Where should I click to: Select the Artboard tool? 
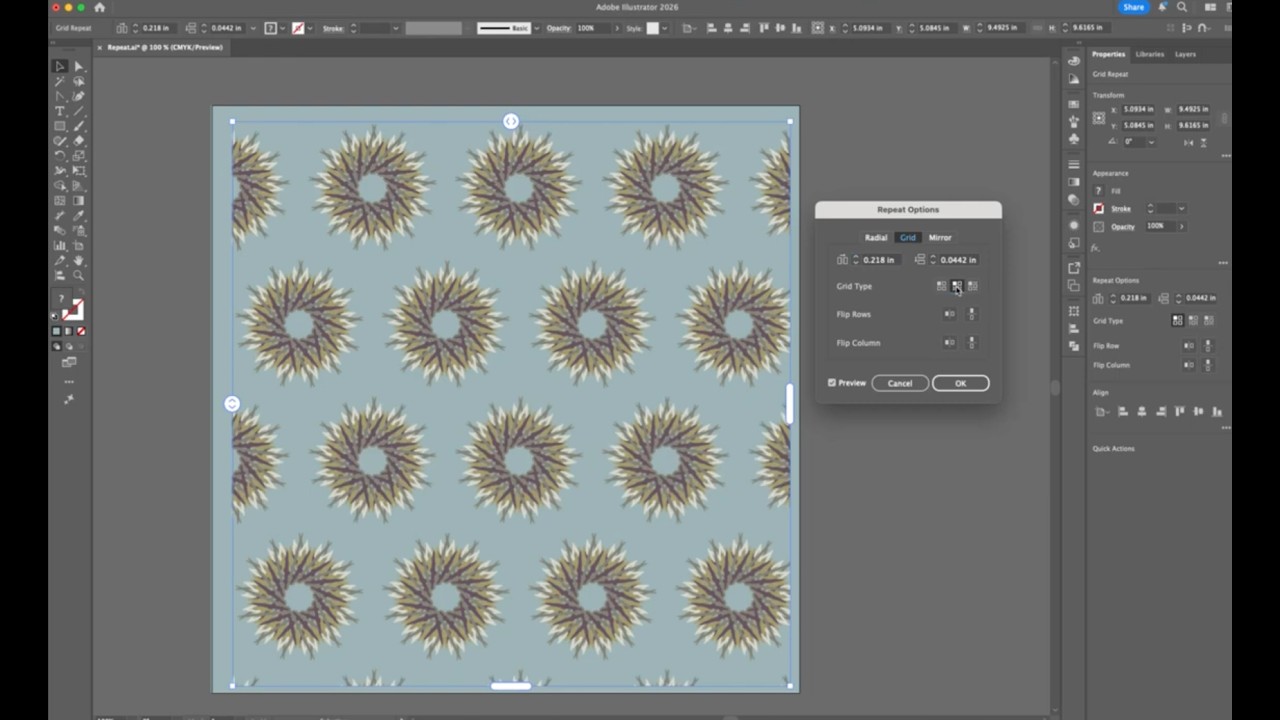pyautogui.click(x=79, y=246)
